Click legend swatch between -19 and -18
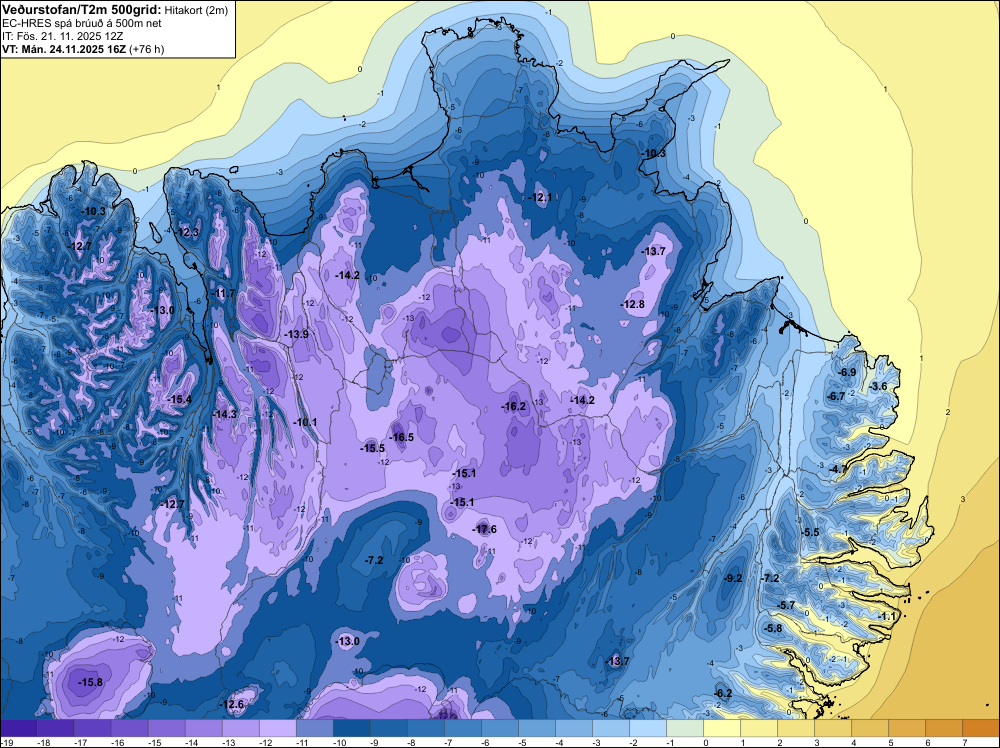The height and width of the screenshot is (748, 1000). pyautogui.click(x=19, y=728)
